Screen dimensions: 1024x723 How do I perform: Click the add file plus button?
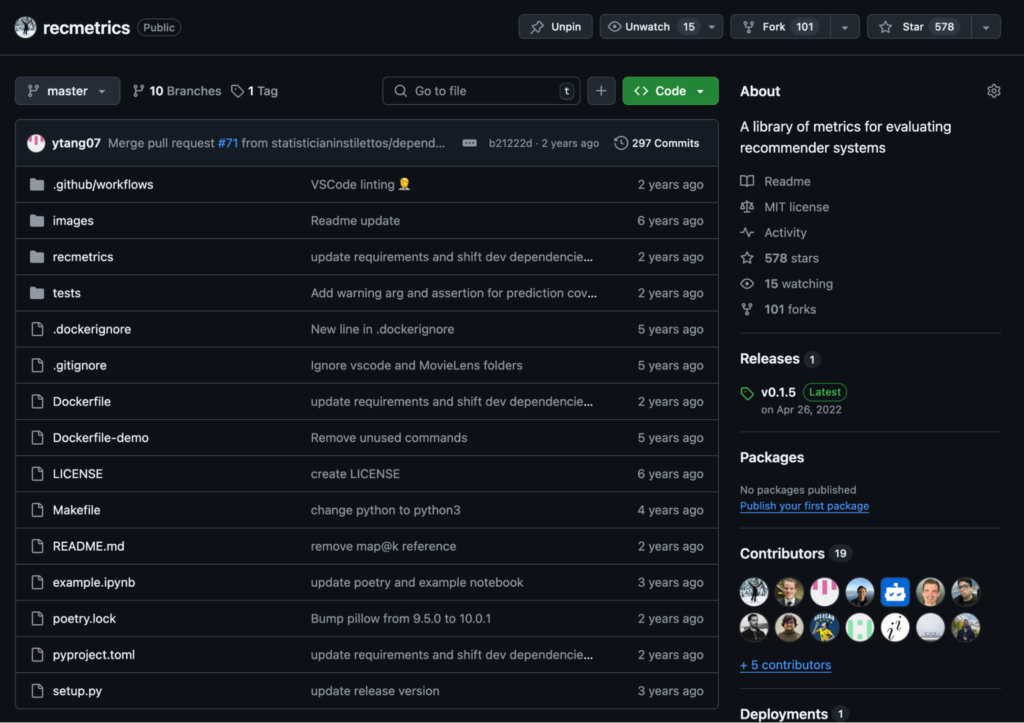click(601, 91)
